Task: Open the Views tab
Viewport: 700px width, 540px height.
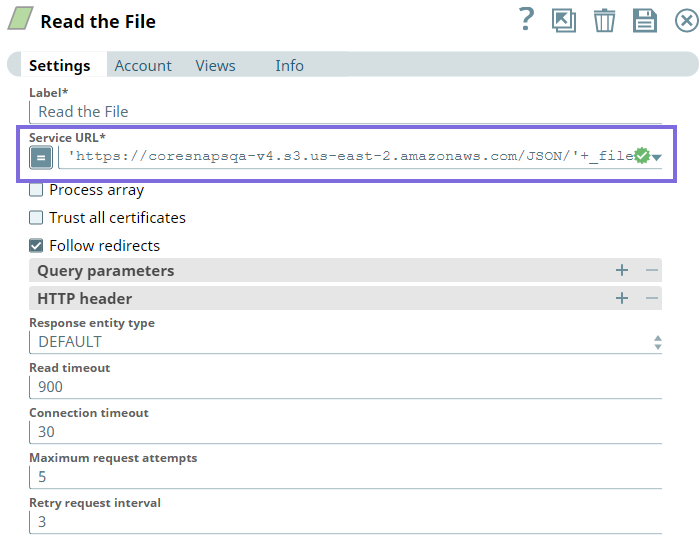Action: coord(215,66)
